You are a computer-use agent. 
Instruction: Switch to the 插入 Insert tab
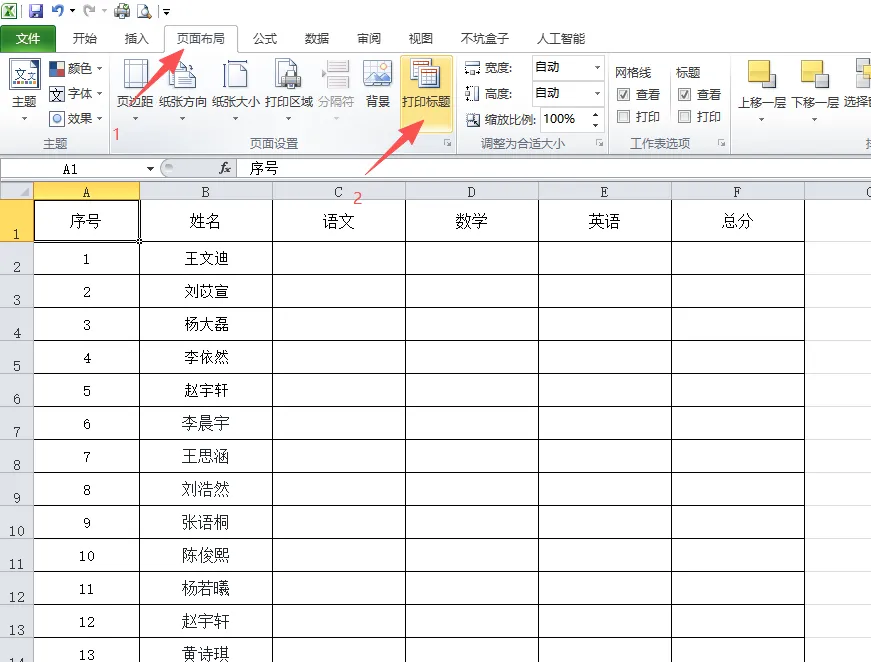click(x=137, y=38)
